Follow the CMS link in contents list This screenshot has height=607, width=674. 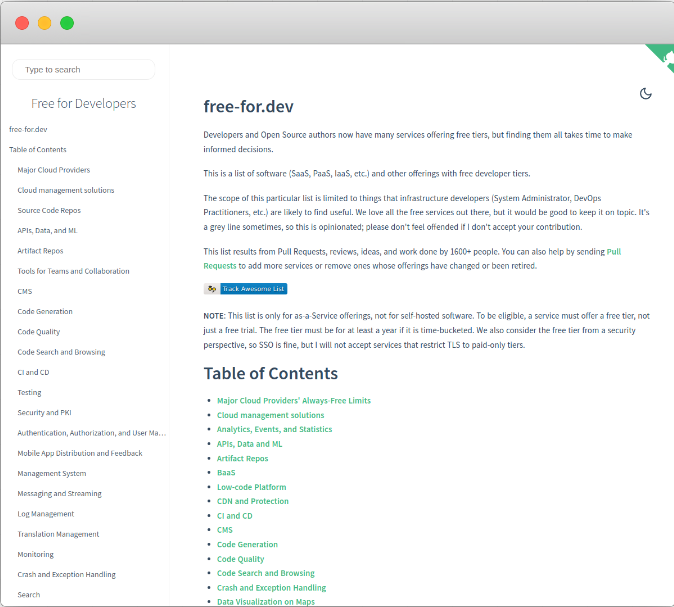(x=225, y=530)
